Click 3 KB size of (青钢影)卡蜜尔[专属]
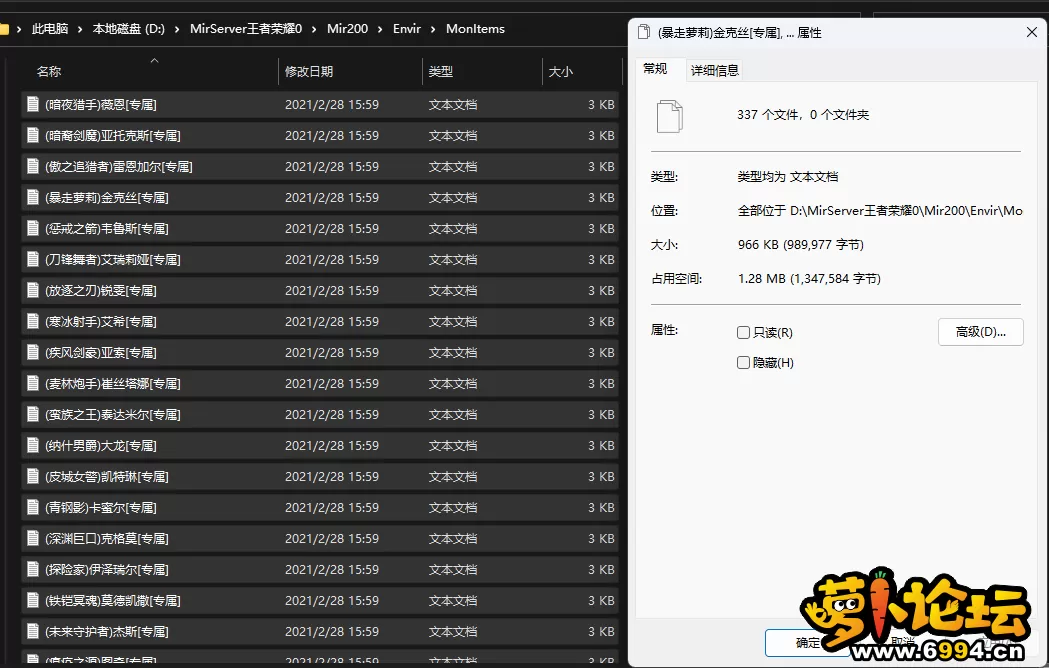The height and width of the screenshot is (668, 1049). 601,507
